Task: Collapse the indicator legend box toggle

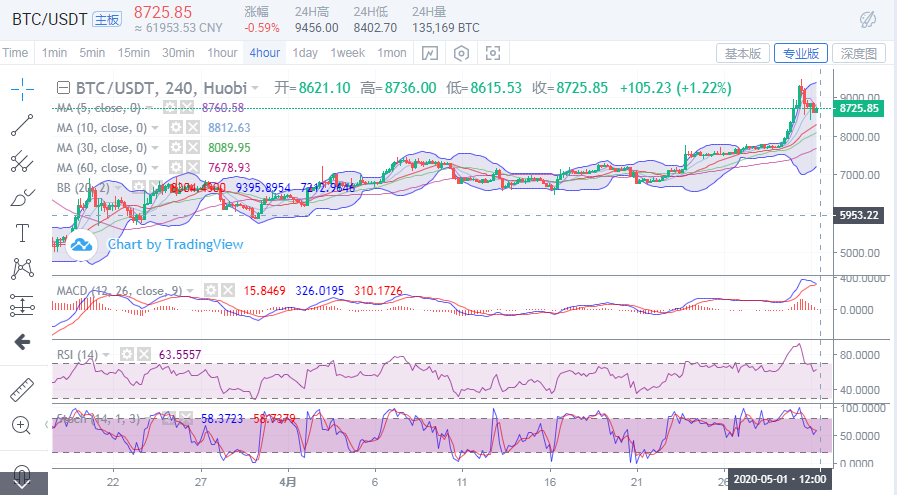Action: (63, 88)
